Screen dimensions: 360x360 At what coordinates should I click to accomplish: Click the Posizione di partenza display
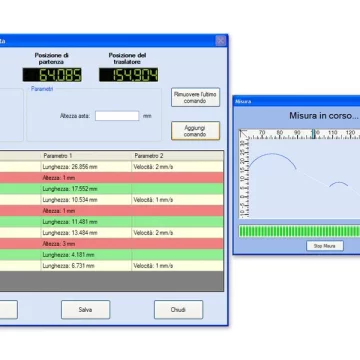point(52,75)
